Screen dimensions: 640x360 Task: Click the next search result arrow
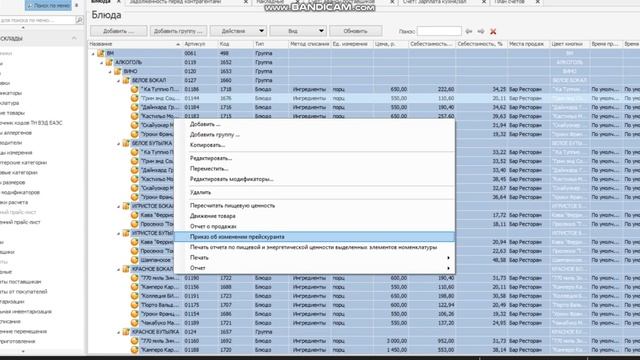click(481, 31)
